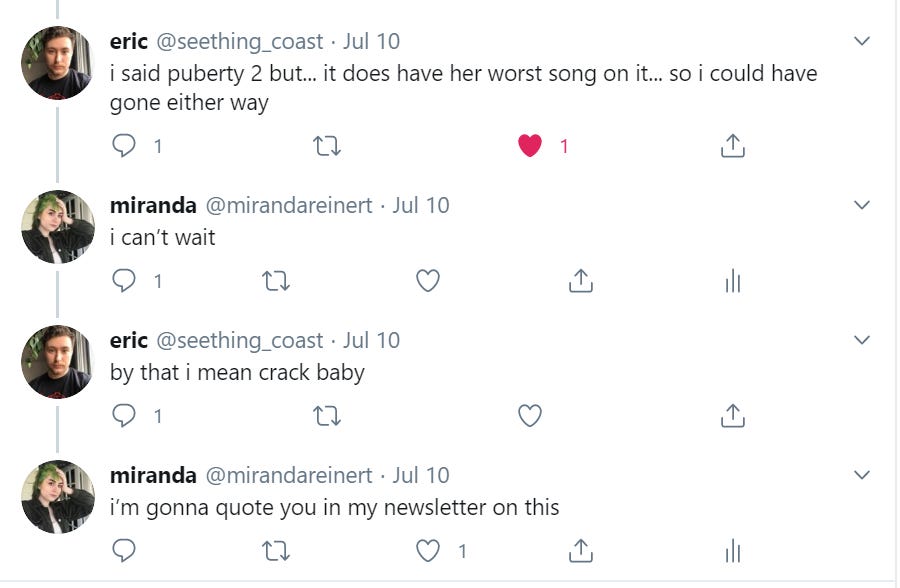Screen dimensions: 900x588
Task: Open @mirandareinert profile from newsletter tweet
Action: [289, 475]
